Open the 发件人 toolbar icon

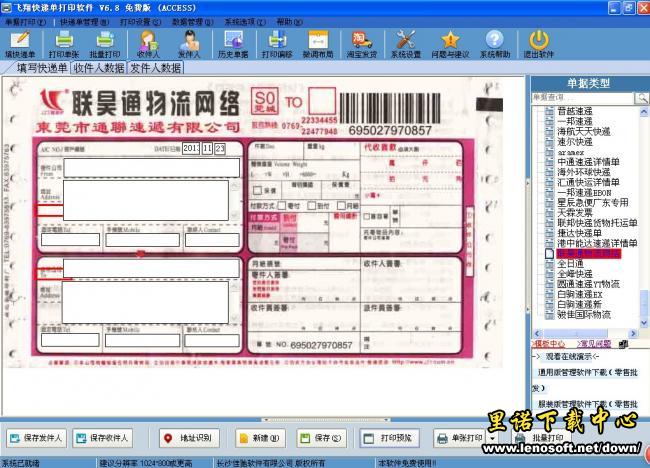coord(189,44)
